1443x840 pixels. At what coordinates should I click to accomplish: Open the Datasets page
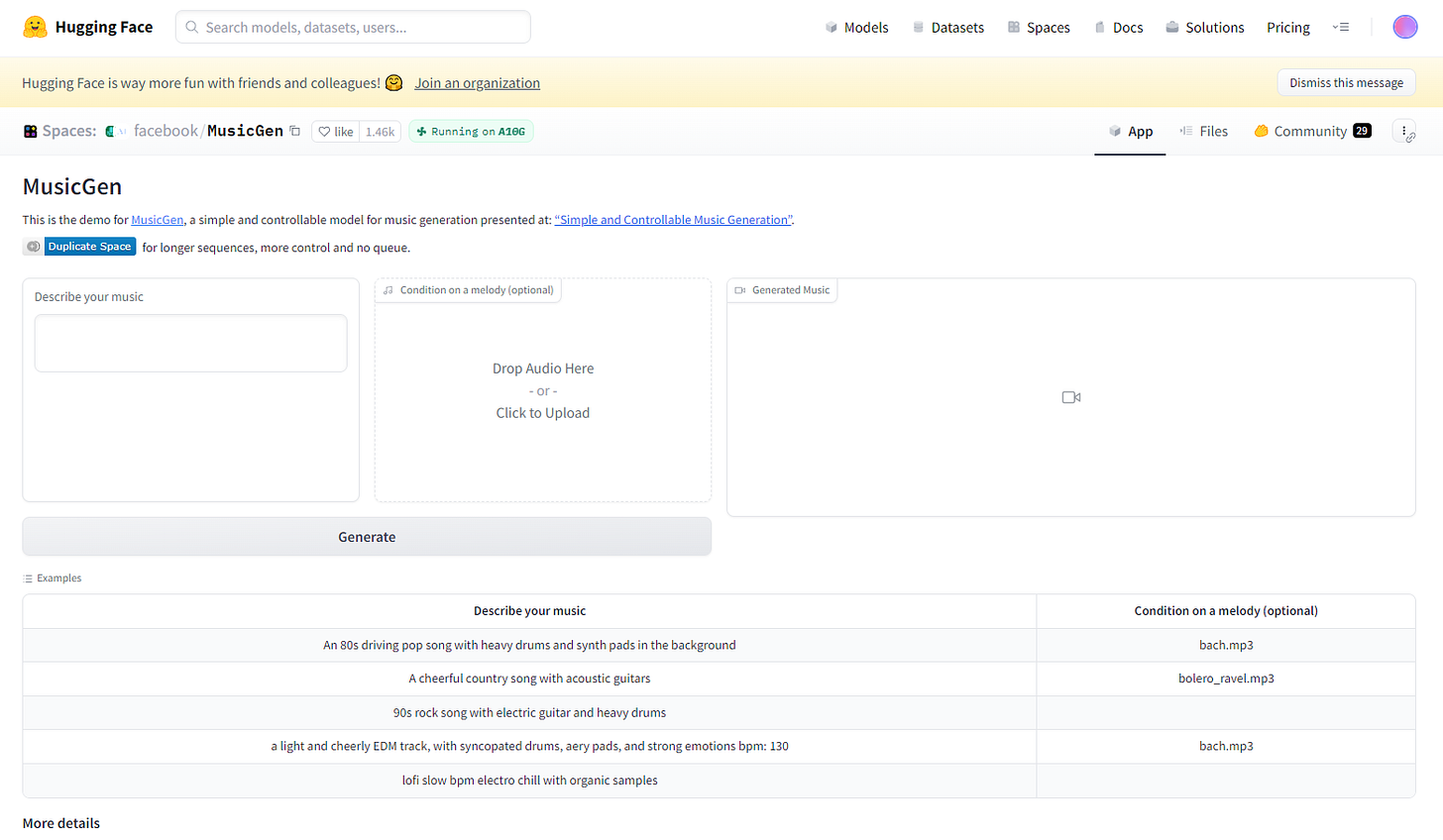[x=947, y=27]
